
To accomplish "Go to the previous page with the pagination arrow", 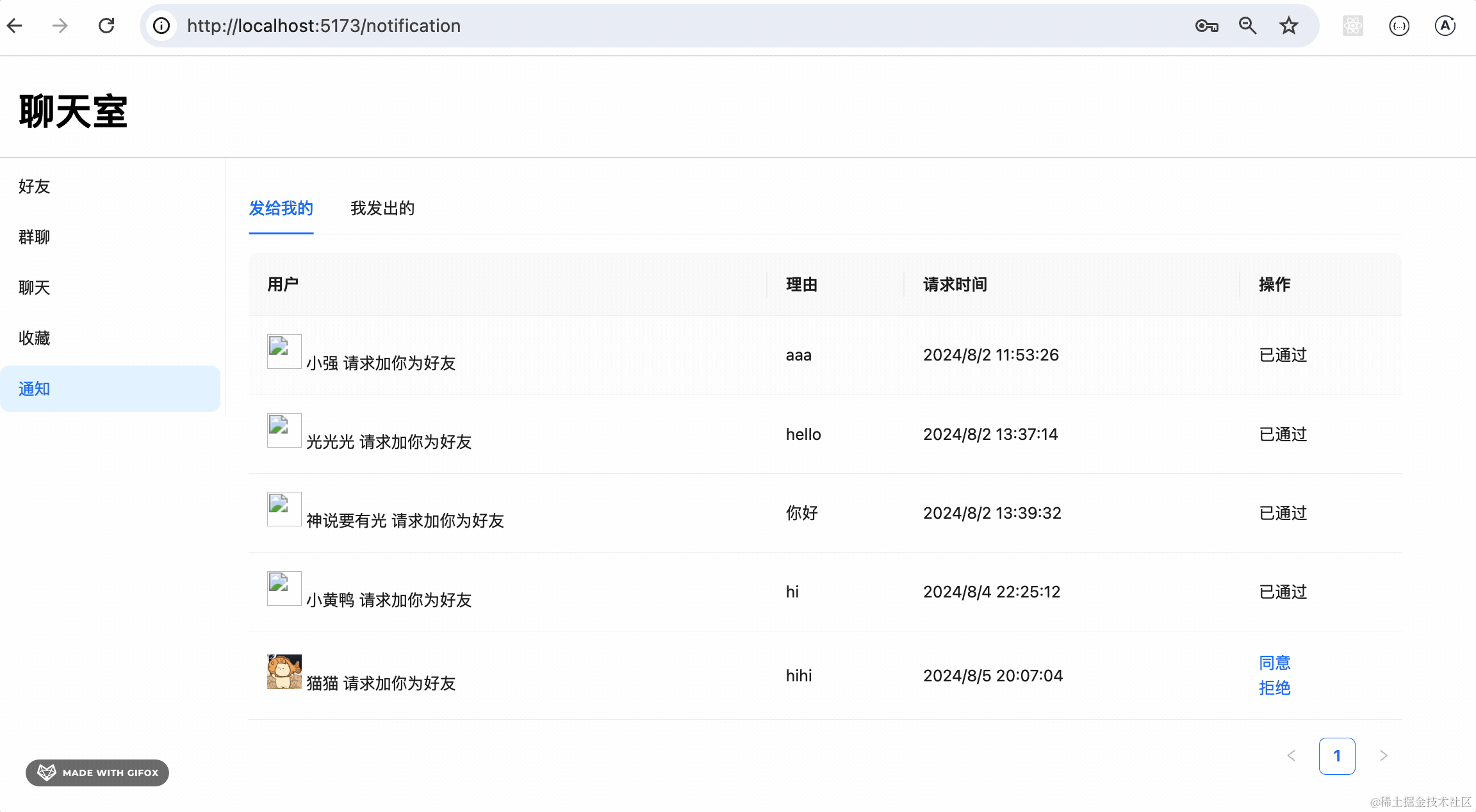I will [x=1291, y=756].
